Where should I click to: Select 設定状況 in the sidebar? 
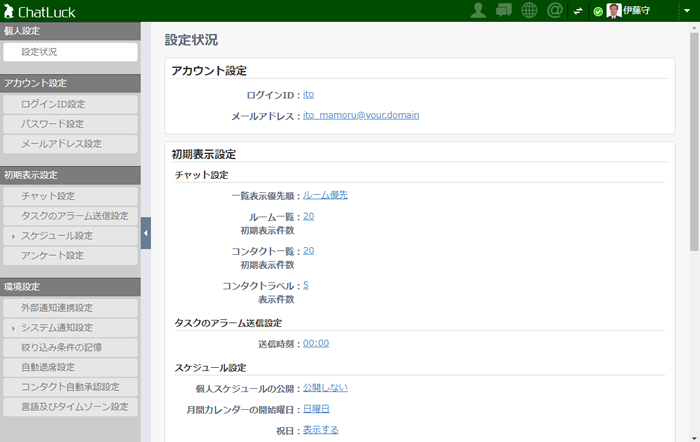[x=70, y=52]
